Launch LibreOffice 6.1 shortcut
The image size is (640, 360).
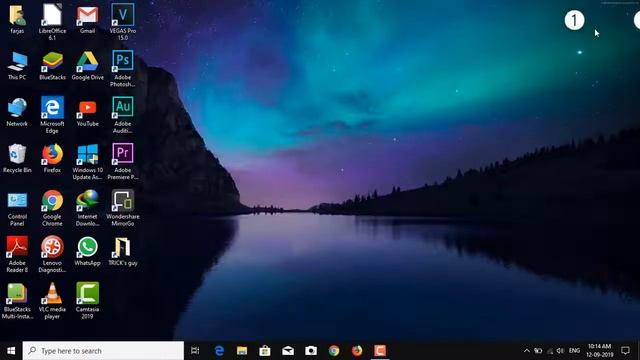[x=52, y=22]
